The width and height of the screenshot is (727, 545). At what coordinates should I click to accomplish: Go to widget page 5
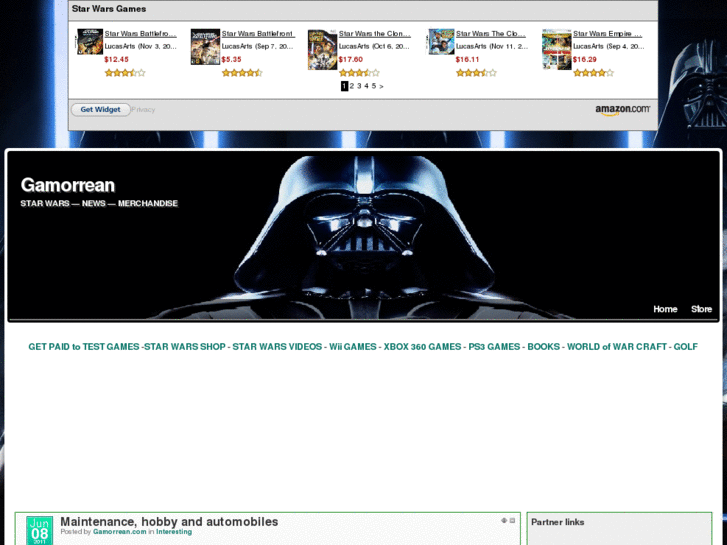pyautogui.click(x=374, y=86)
